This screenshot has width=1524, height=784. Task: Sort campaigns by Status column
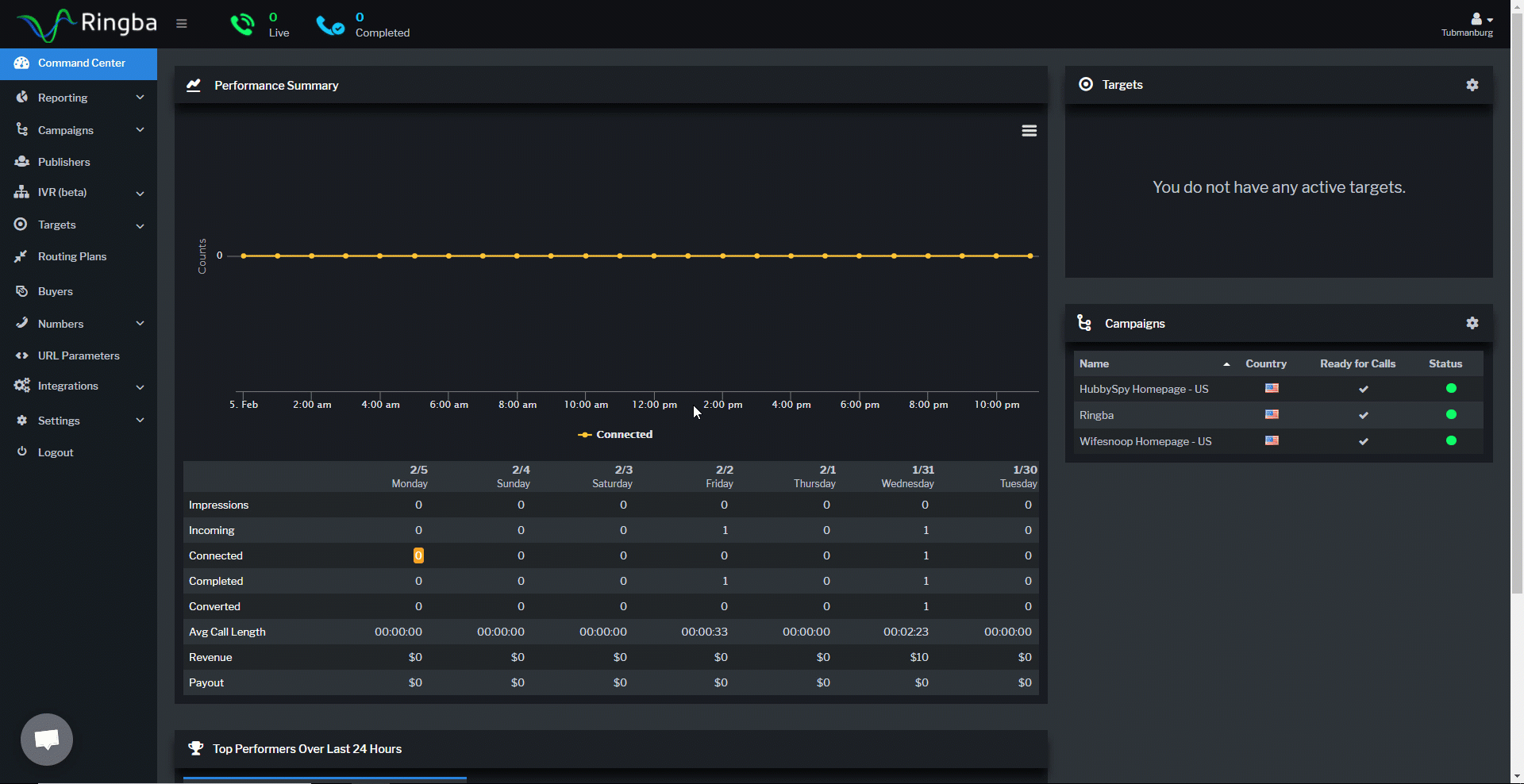point(1445,363)
